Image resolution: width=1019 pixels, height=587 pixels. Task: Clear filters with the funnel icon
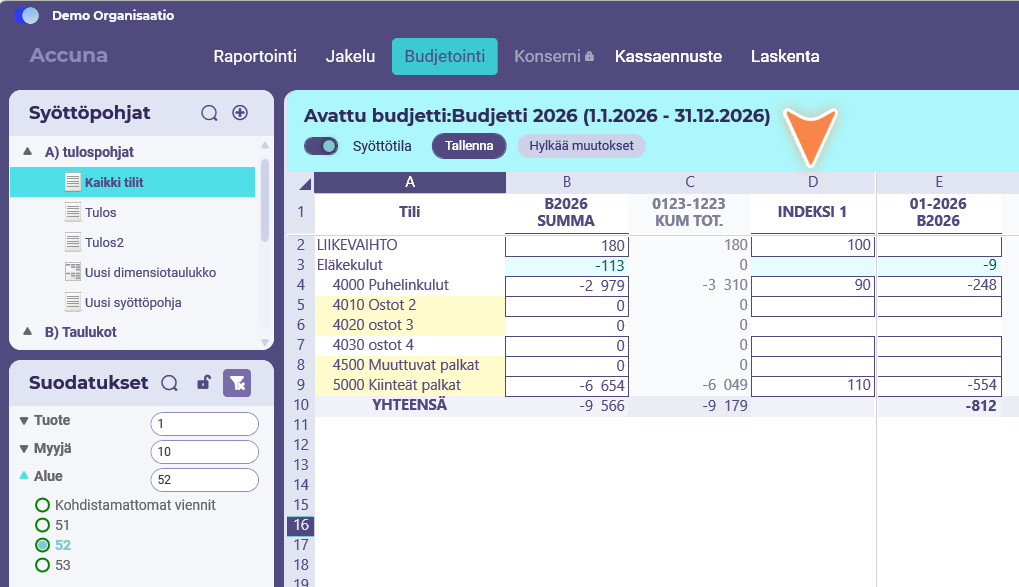click(237, 383)
